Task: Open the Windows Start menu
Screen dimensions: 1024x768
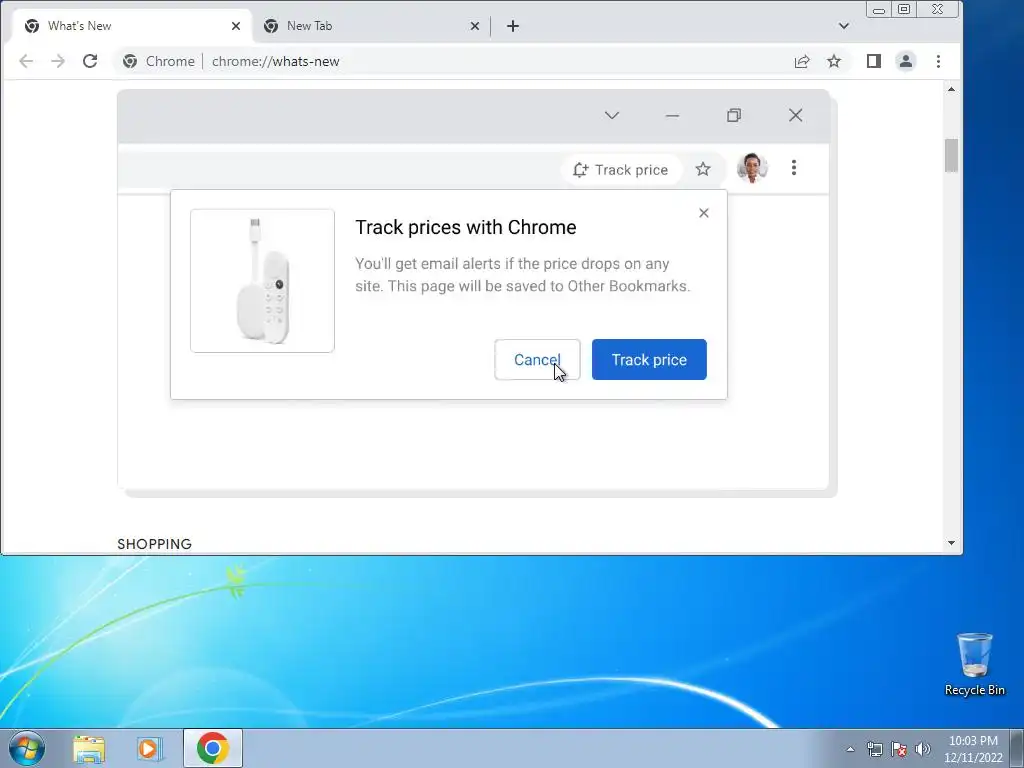Action: coord(27,748)
